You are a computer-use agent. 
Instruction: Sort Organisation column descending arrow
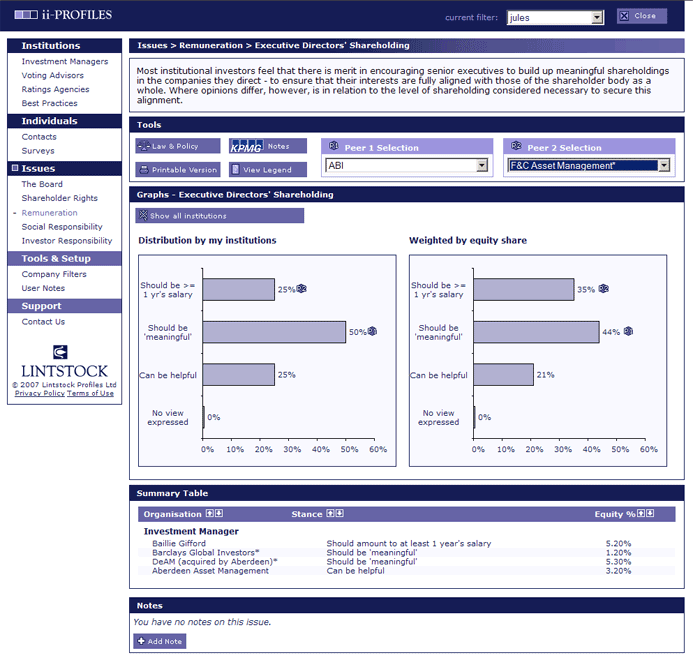click(x=219, y=513)
